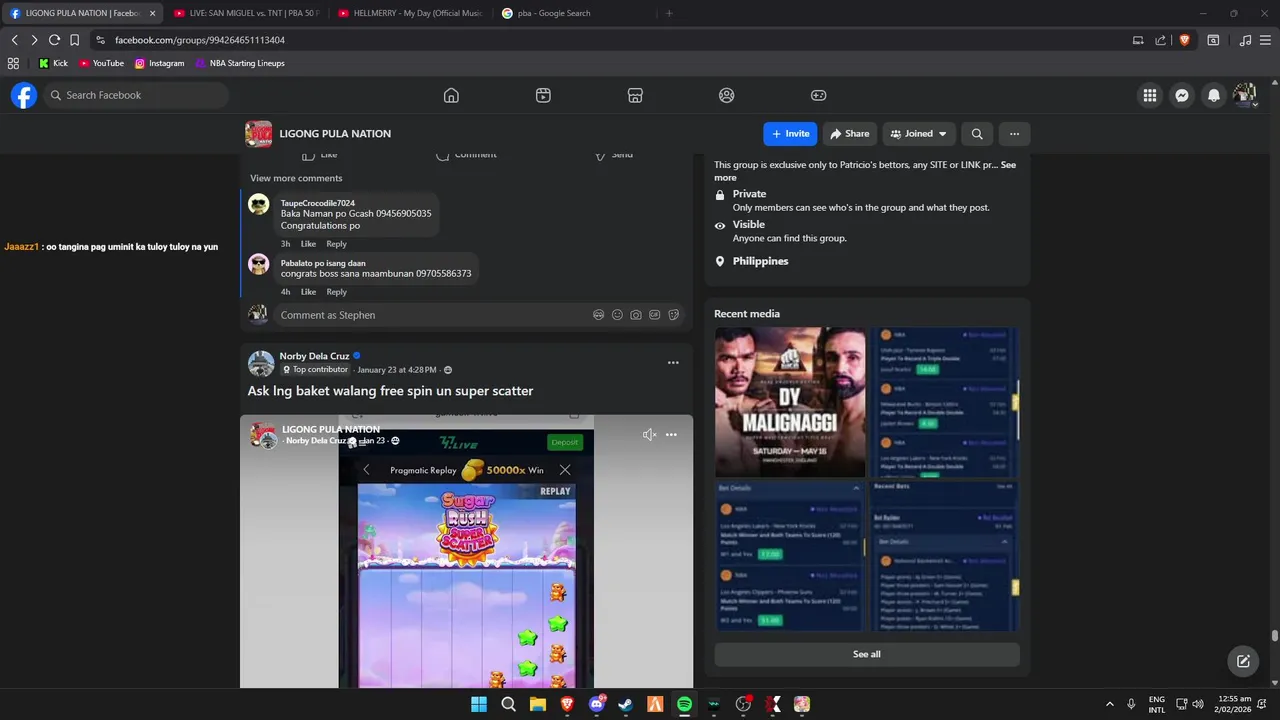
Task: Click View more comments
Action: coord(296,178)
